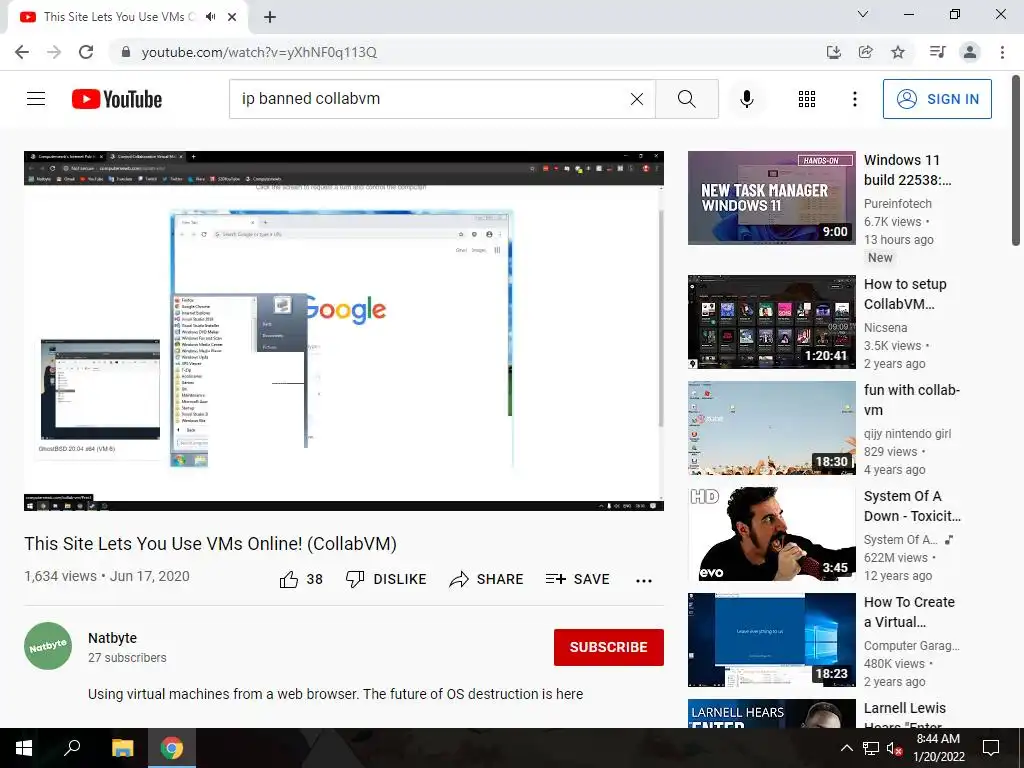Open the YouTube apps grid icon
Viewport: 1024px width, 768px height.
(807, 99)
